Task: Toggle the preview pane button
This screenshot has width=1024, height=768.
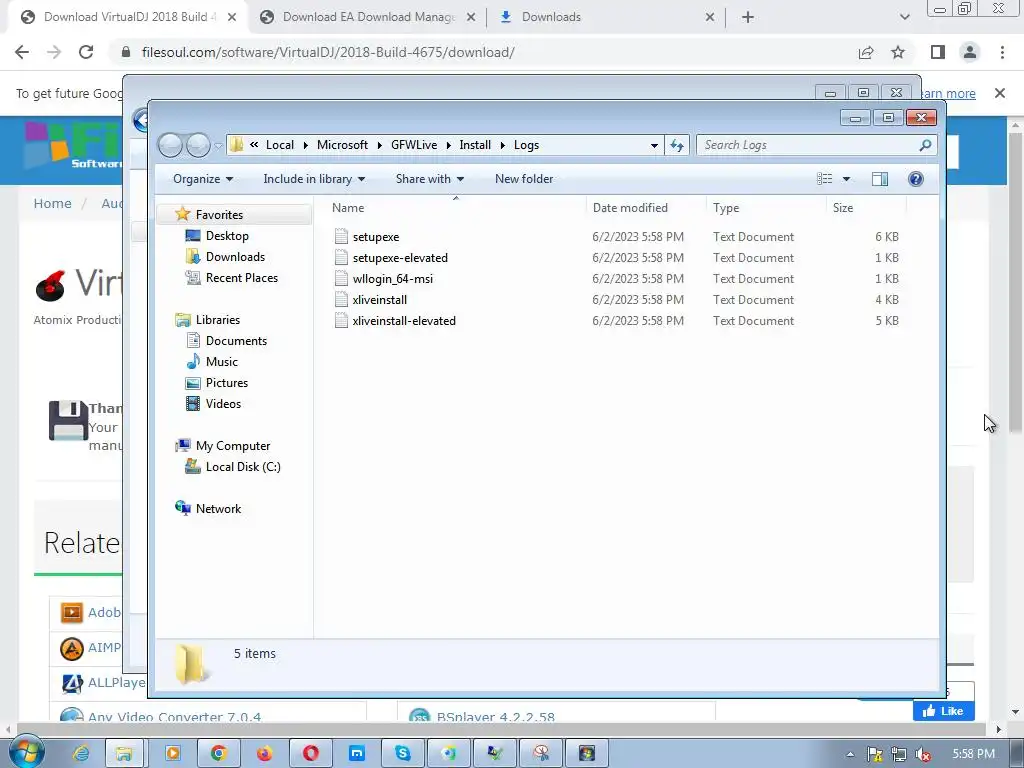Action: [x=880, y=178]
